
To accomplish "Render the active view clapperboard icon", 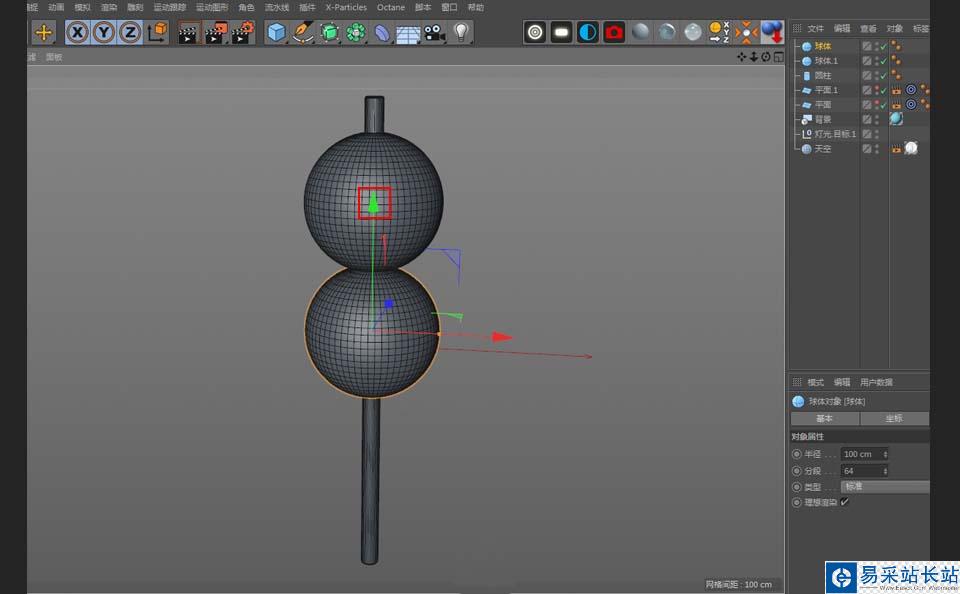I will point(189,32).
